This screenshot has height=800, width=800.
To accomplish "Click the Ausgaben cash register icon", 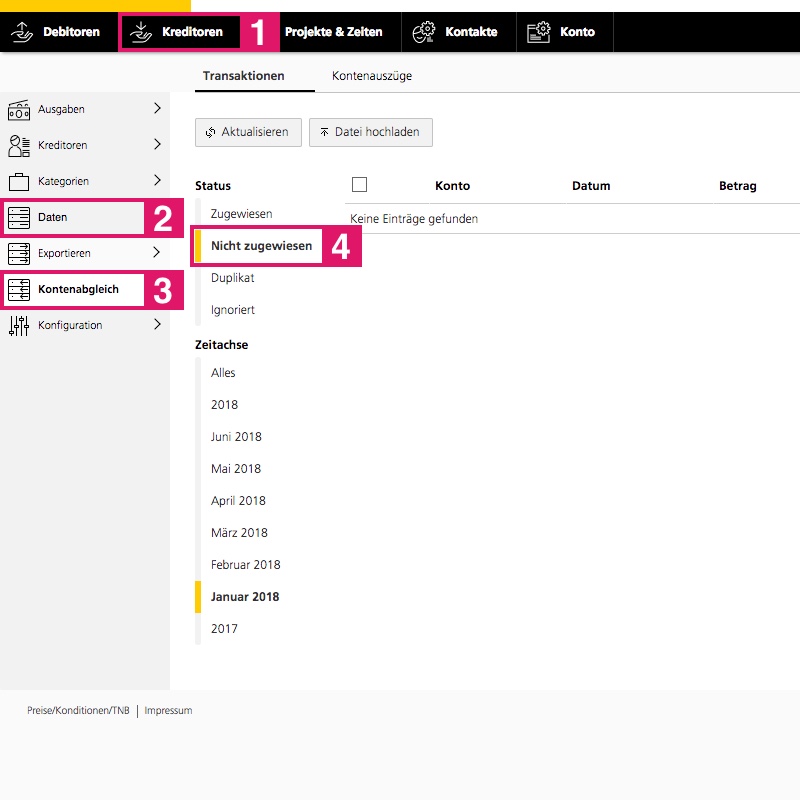I will pyautogui.click(x=19, y=109).
